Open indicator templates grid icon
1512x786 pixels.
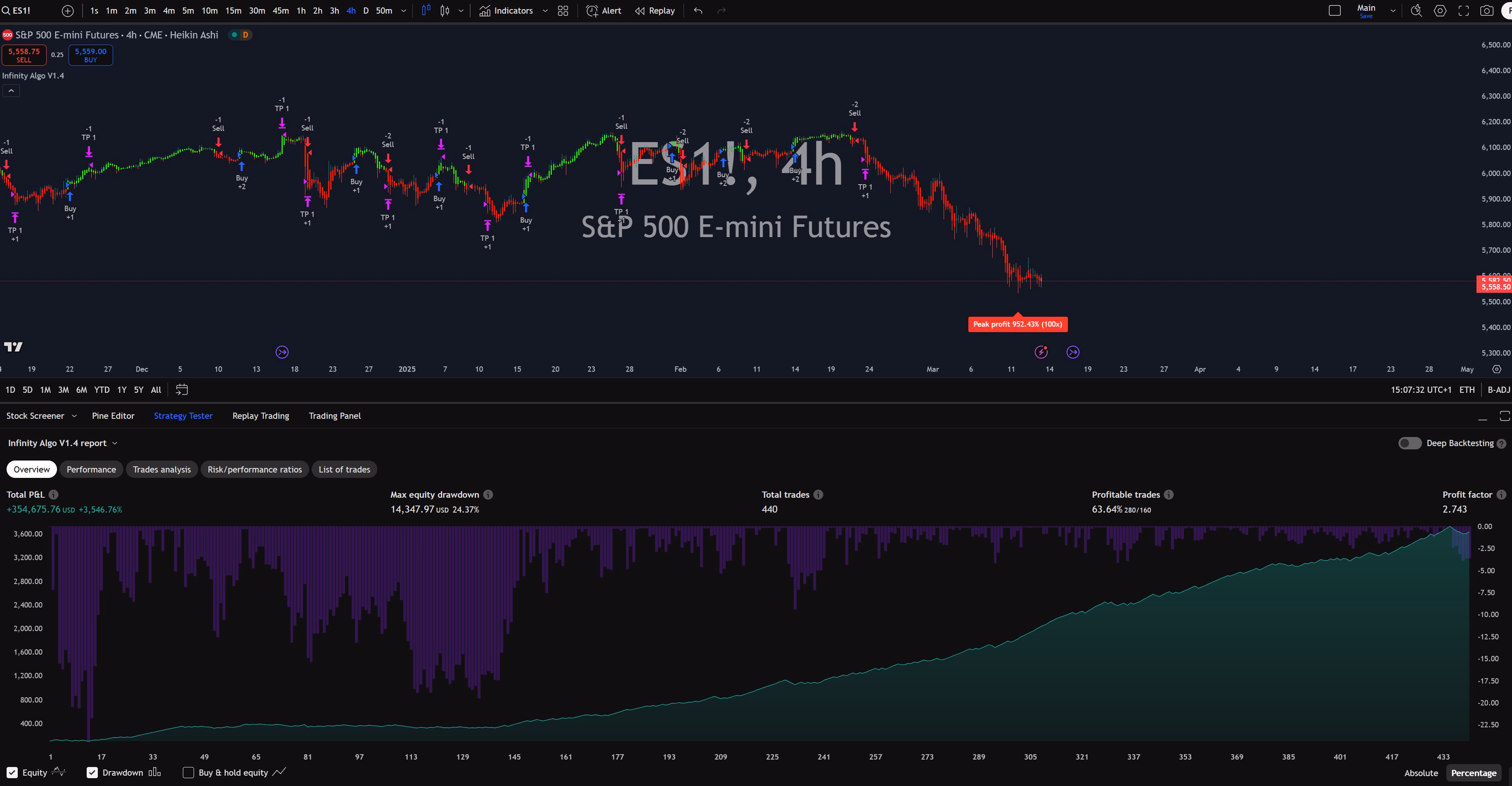[563, 11]
